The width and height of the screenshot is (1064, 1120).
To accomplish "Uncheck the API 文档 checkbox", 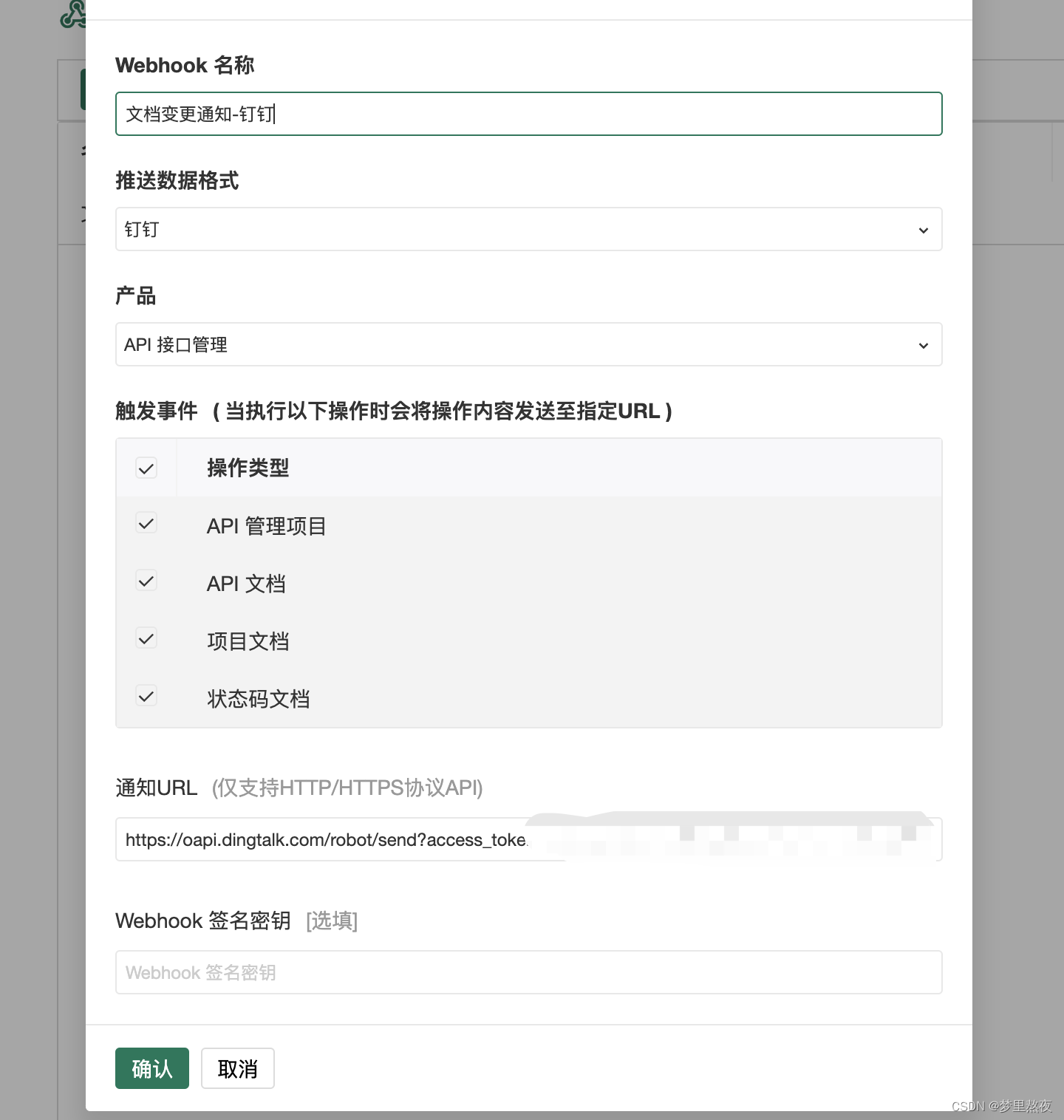I will [x=146, y=581].
